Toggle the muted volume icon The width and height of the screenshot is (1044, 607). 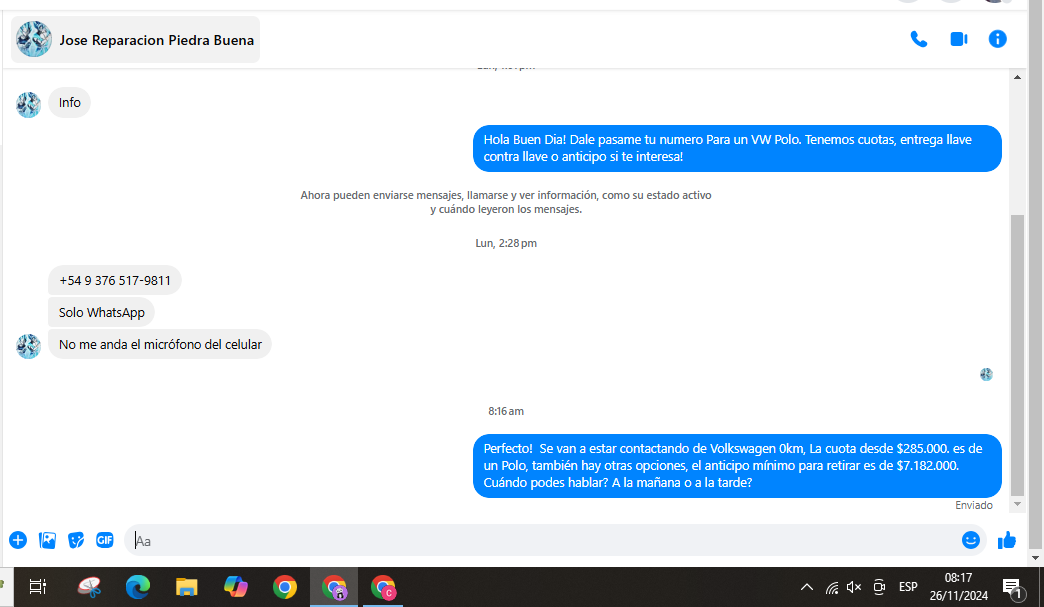[x=854, y=587]
